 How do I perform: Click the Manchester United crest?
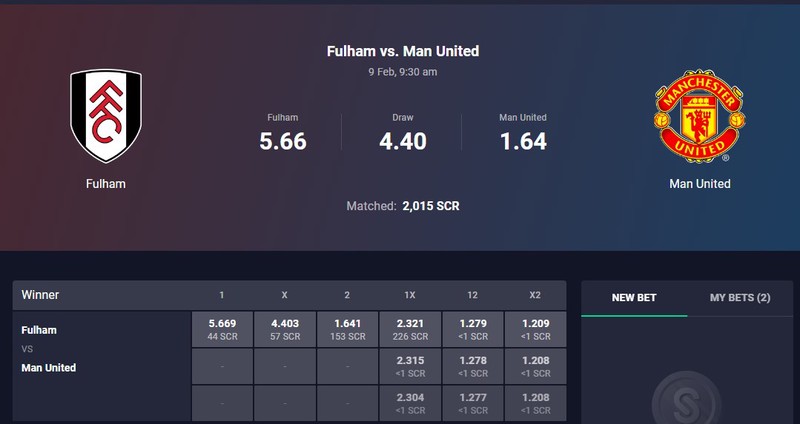coord(699,116)
